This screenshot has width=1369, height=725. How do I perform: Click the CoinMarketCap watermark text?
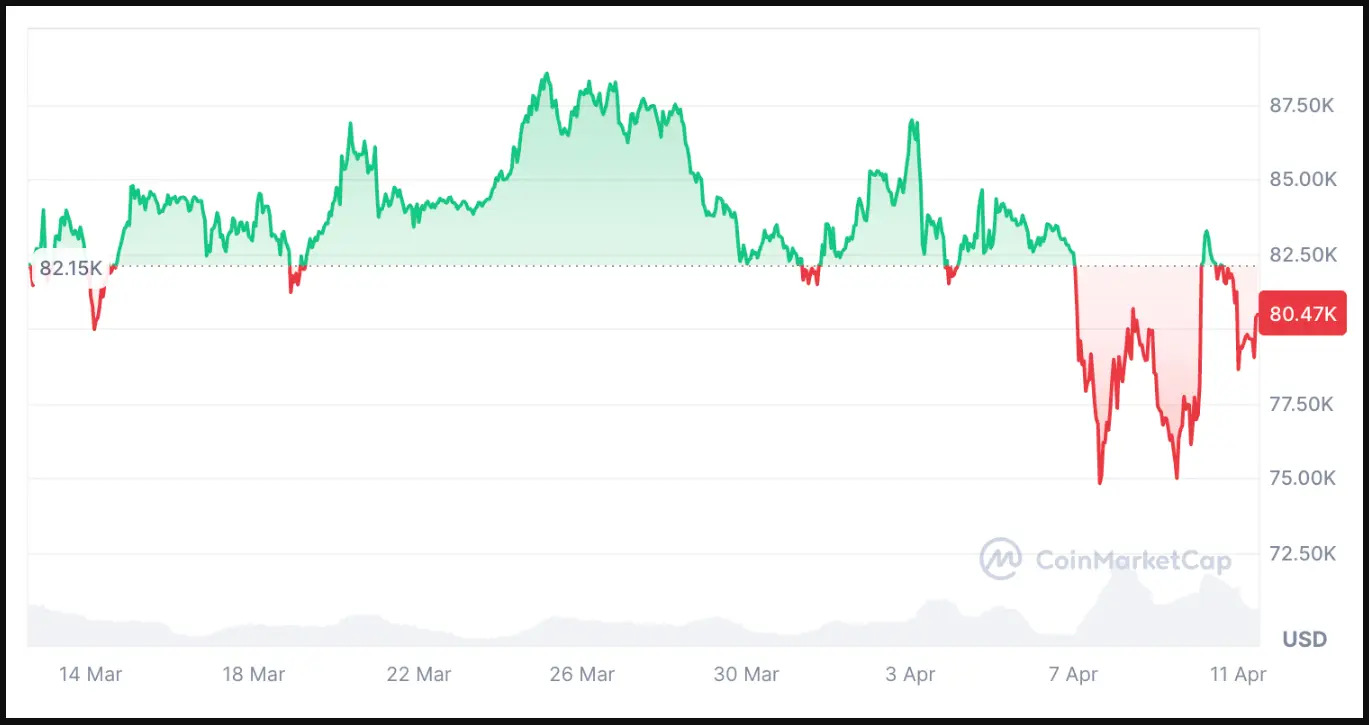(x=1131, y=560)
